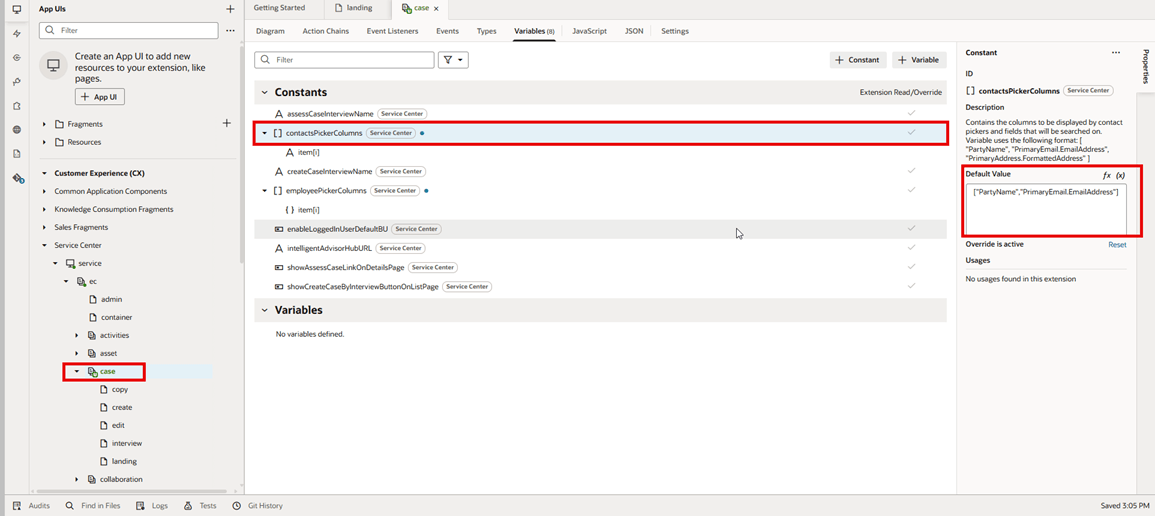
Task: Click the plus icon beside App UIs header
Action: (x=231, y=10)
